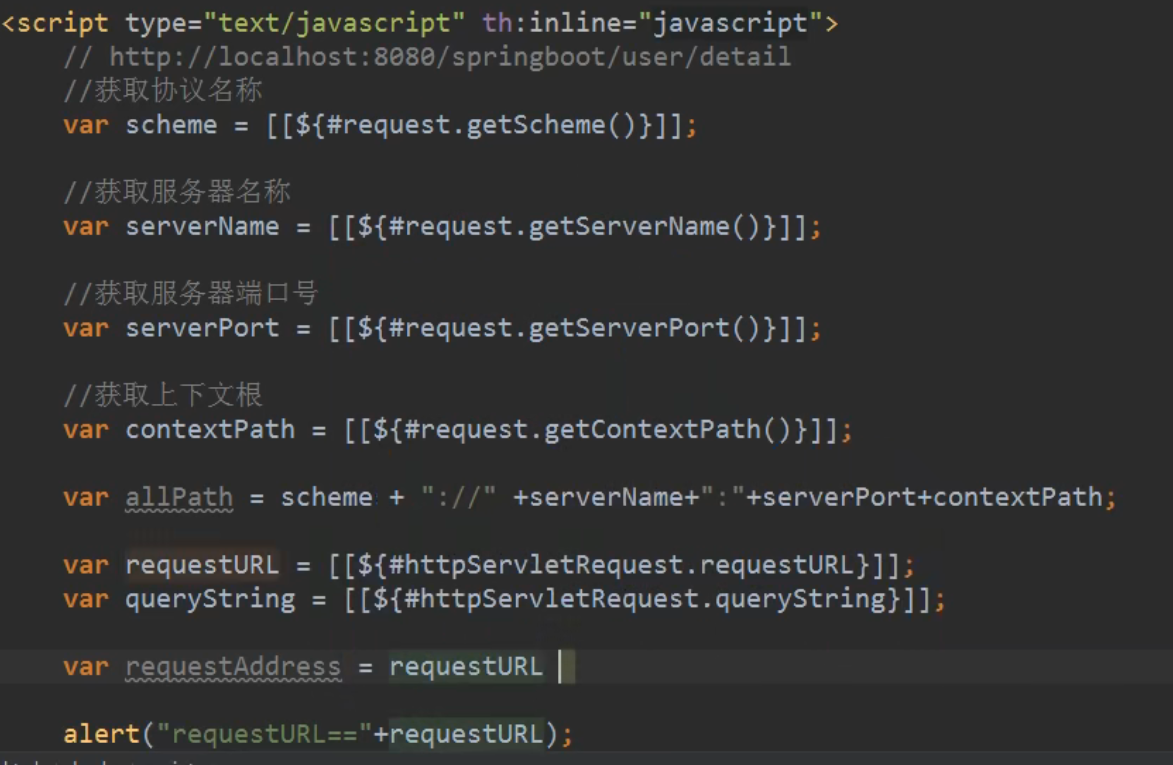Click the 'var scheme' declaration line

tap(380, 125)
